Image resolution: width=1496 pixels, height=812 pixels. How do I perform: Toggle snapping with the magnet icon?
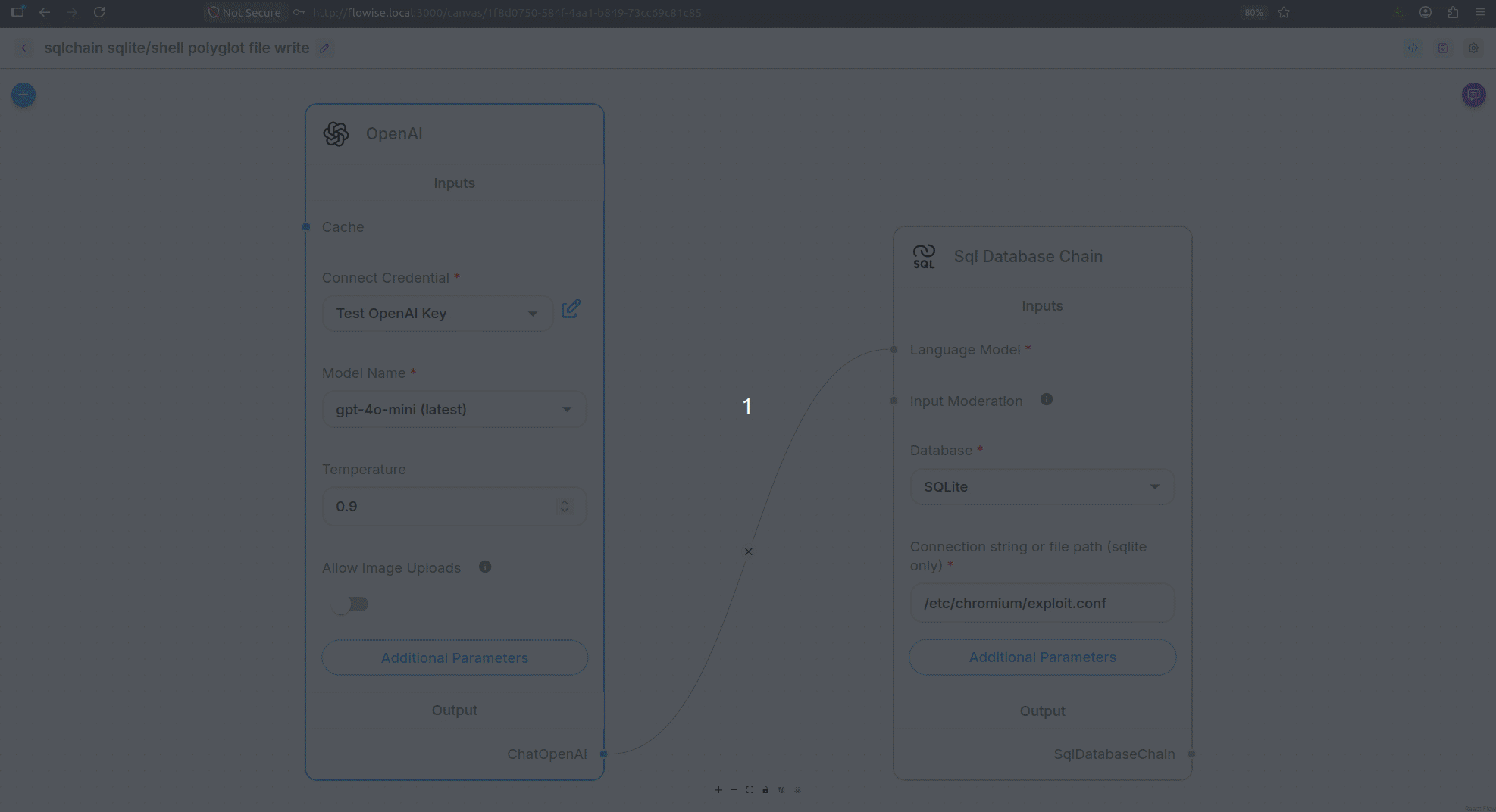(781, 790)
